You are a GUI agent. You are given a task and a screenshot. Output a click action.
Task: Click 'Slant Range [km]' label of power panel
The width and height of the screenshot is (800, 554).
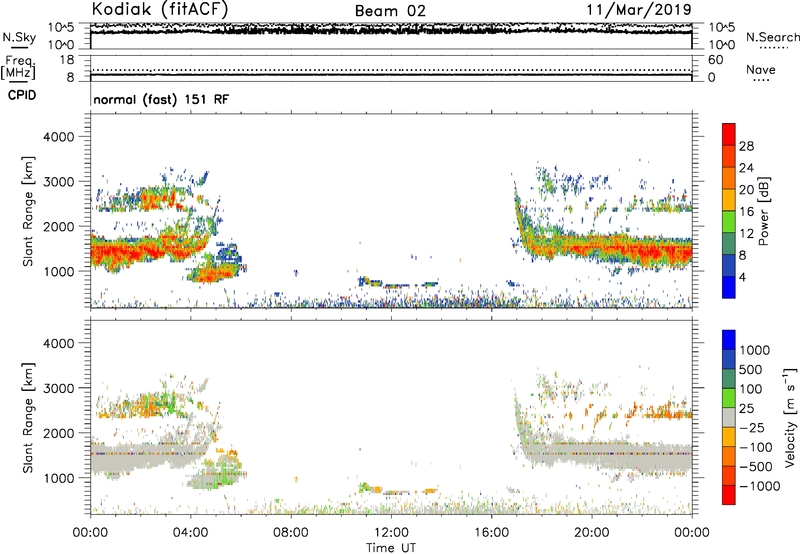[28, 211]
